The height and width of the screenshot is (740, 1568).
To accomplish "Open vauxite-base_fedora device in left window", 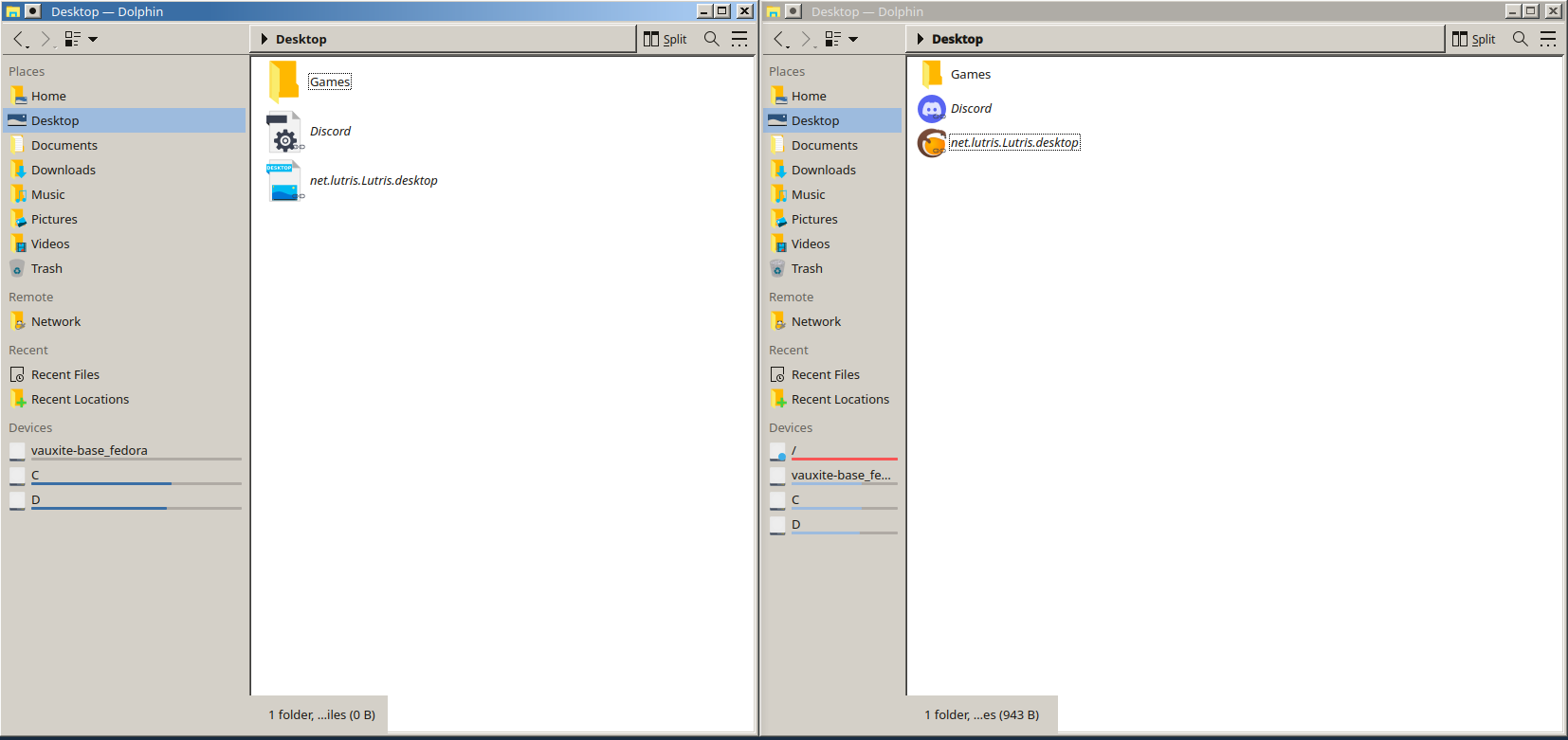I will (124, 451).
